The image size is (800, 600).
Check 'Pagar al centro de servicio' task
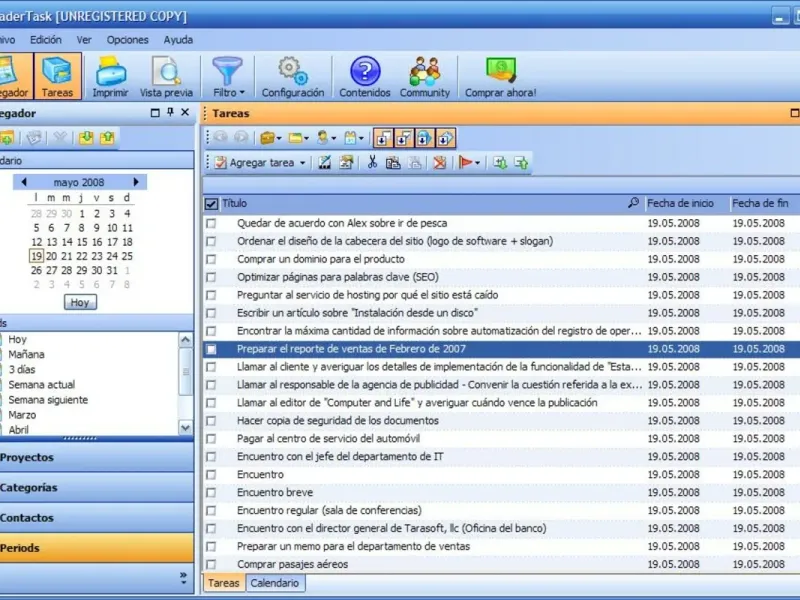(x=211, y=439)
